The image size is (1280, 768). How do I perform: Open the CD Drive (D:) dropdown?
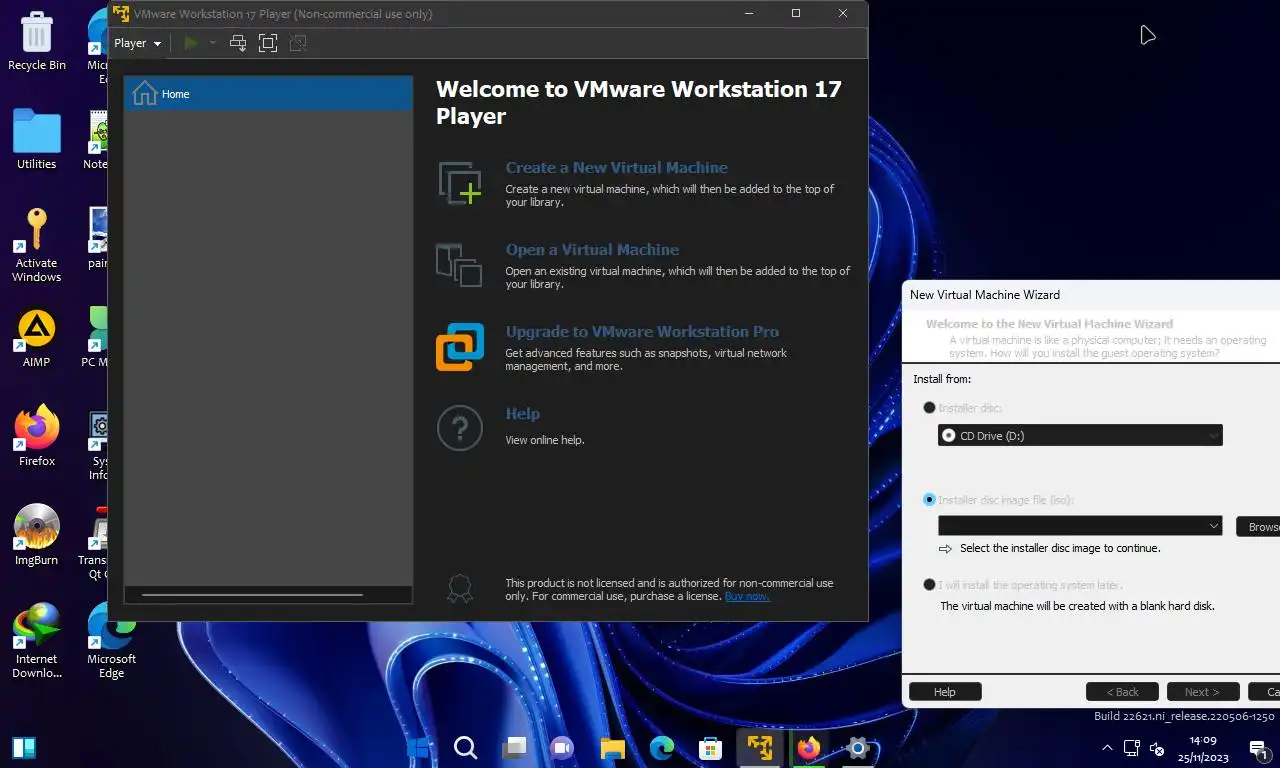point(1080,436)
